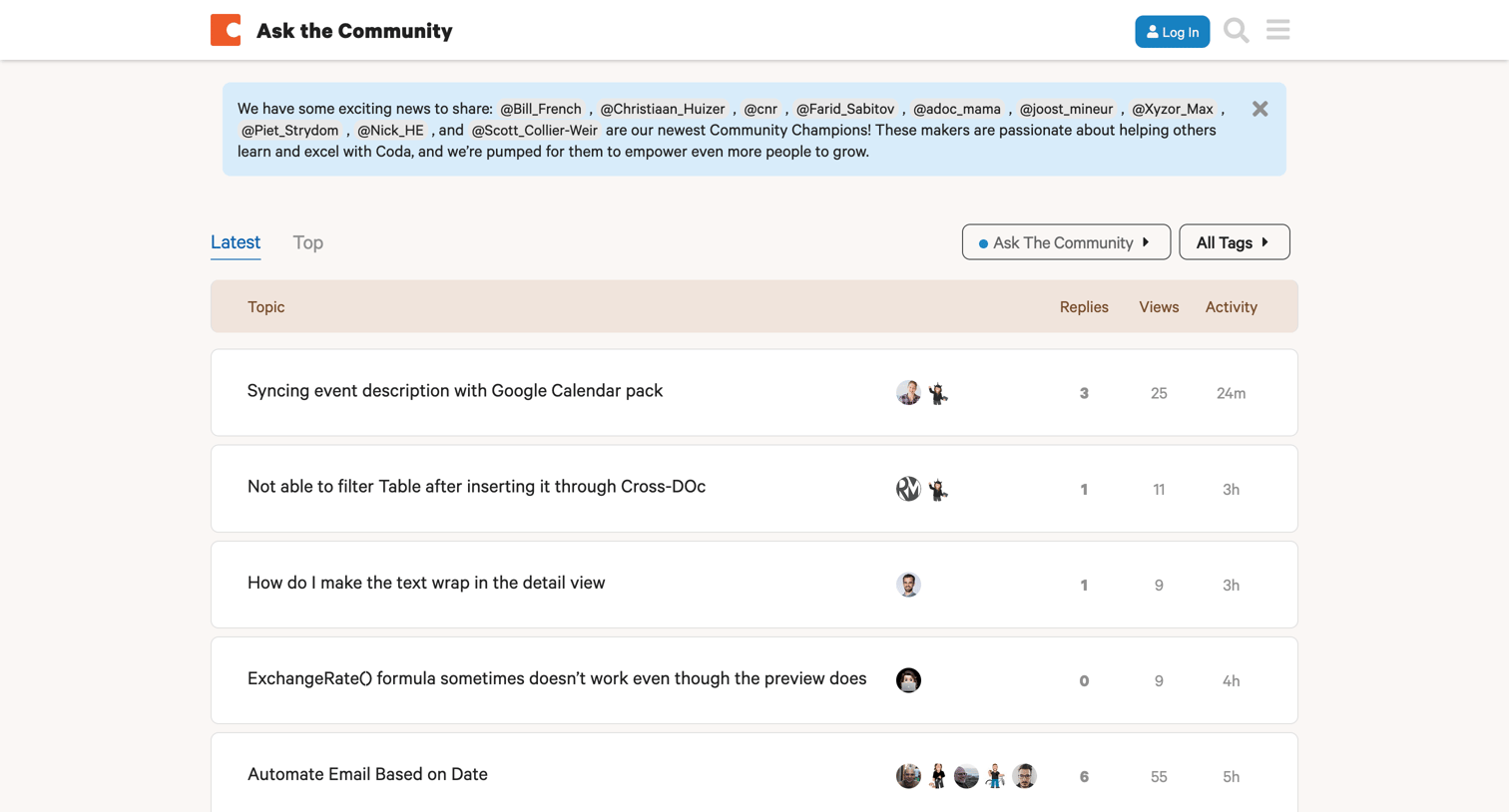The width and height of the screenshot is (1509, 812).
Task: Click avatar on ExchangeRate() formula topic
Action: [908, 680]
